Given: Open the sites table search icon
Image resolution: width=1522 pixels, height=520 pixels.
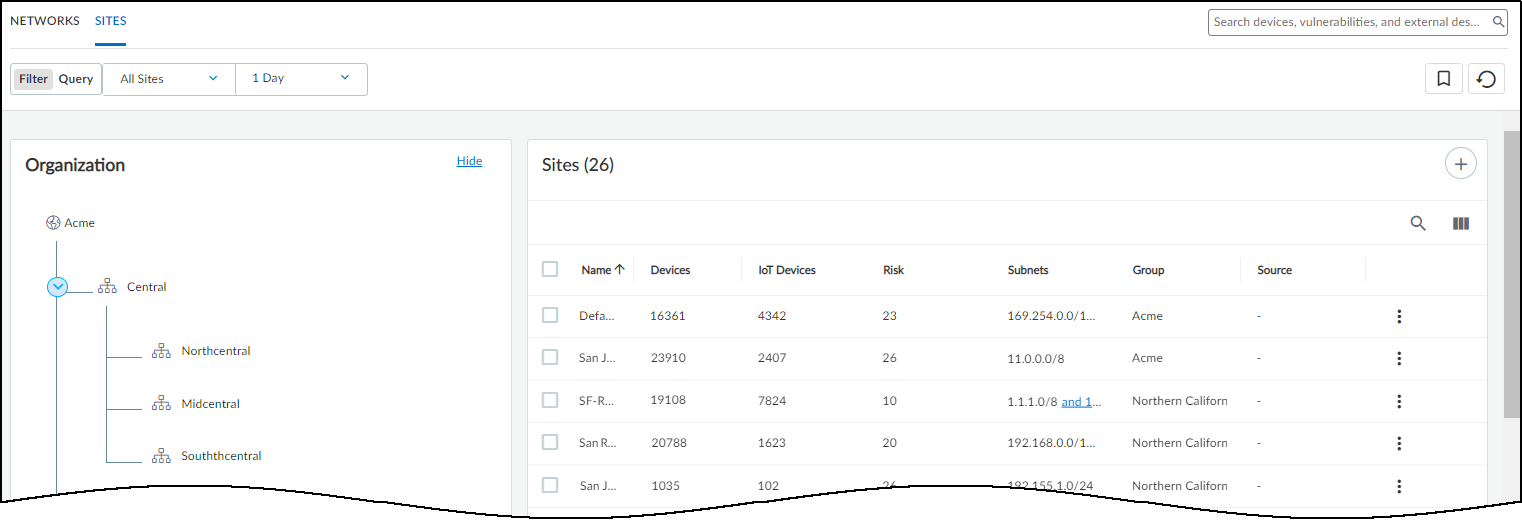Looking at the screenshot, I should click(x=1417, y=224).
